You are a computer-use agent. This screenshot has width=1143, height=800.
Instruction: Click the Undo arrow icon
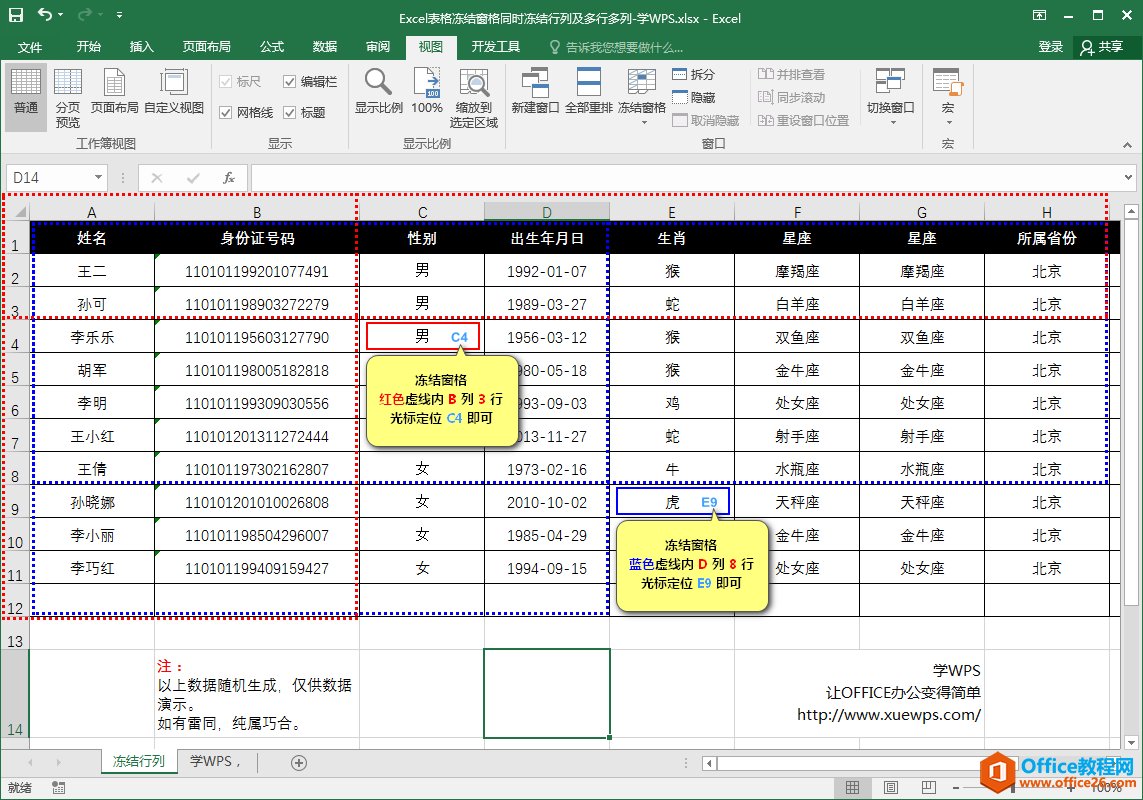45,15
